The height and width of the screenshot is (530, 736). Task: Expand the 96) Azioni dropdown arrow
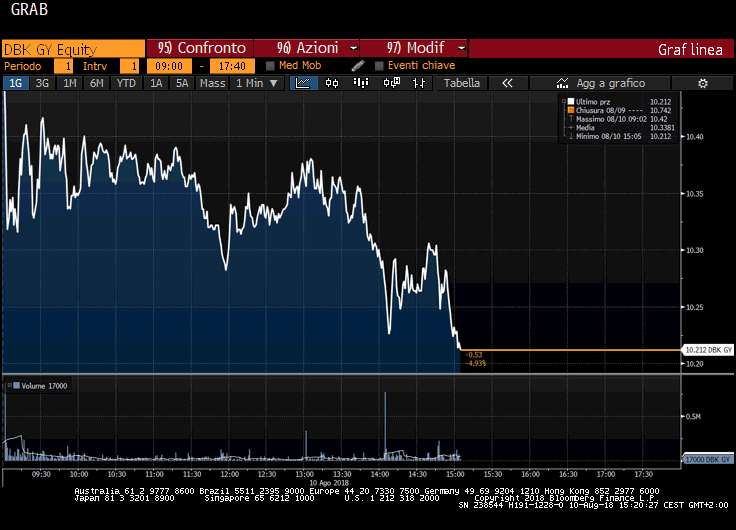353,48
